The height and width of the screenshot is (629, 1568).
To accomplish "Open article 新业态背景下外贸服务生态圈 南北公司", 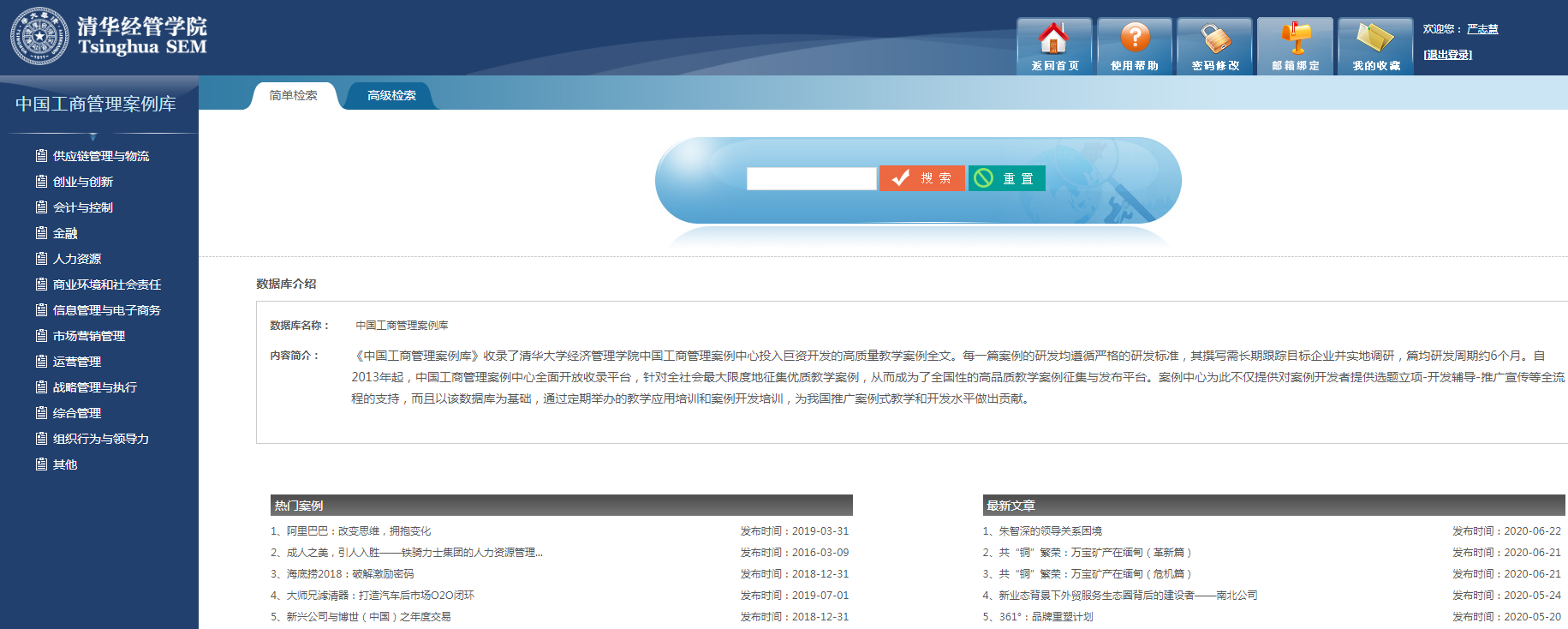I will pyautogui.click(x=1128, y=596).
